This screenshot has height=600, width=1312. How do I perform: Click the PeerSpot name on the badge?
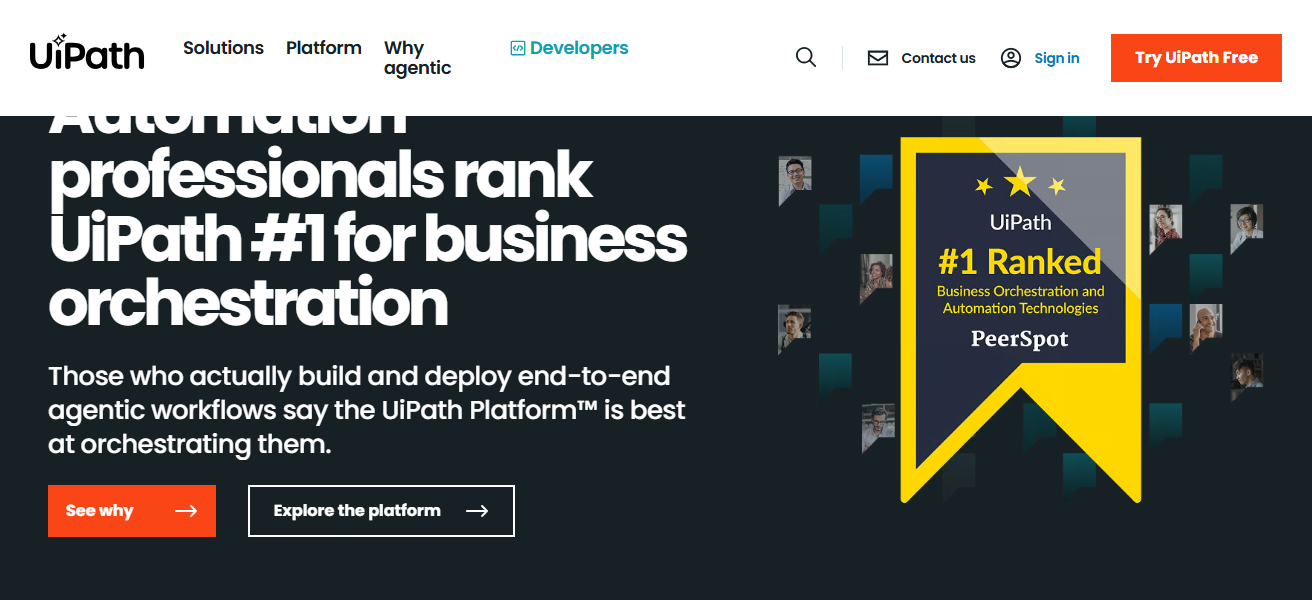(1019, 340)
